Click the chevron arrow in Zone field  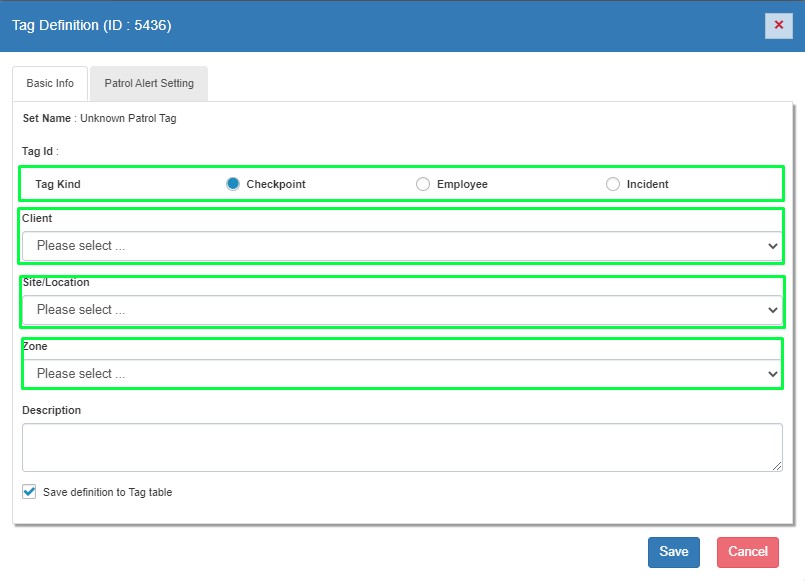pyautogui.click(x=772, y=374)
